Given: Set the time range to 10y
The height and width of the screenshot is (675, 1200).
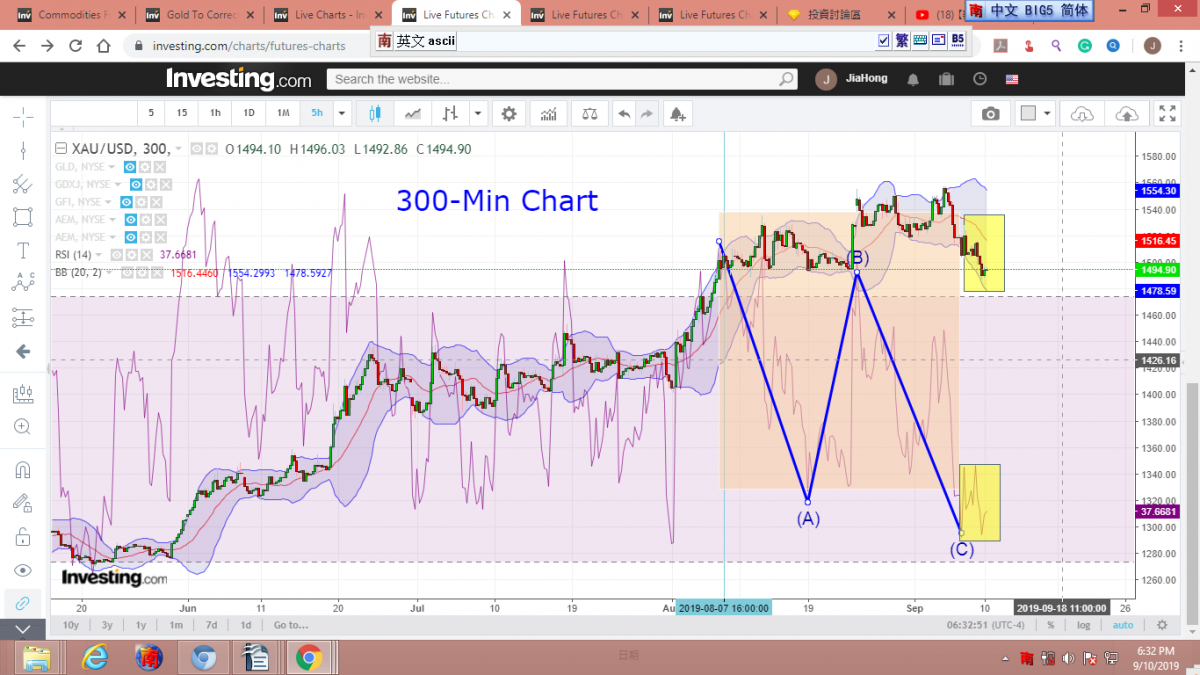Looking at the screenshot, I should (71, 625).
